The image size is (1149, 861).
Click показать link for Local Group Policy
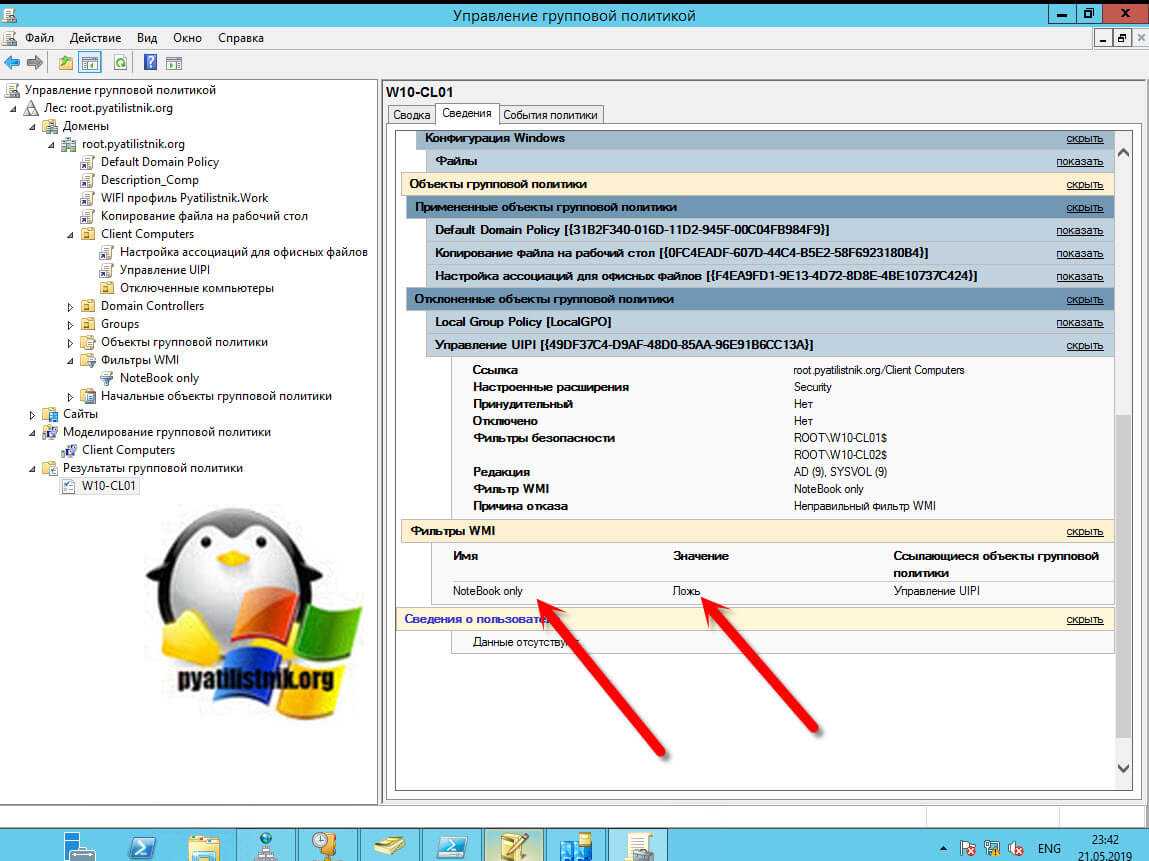pos(1079,322)
